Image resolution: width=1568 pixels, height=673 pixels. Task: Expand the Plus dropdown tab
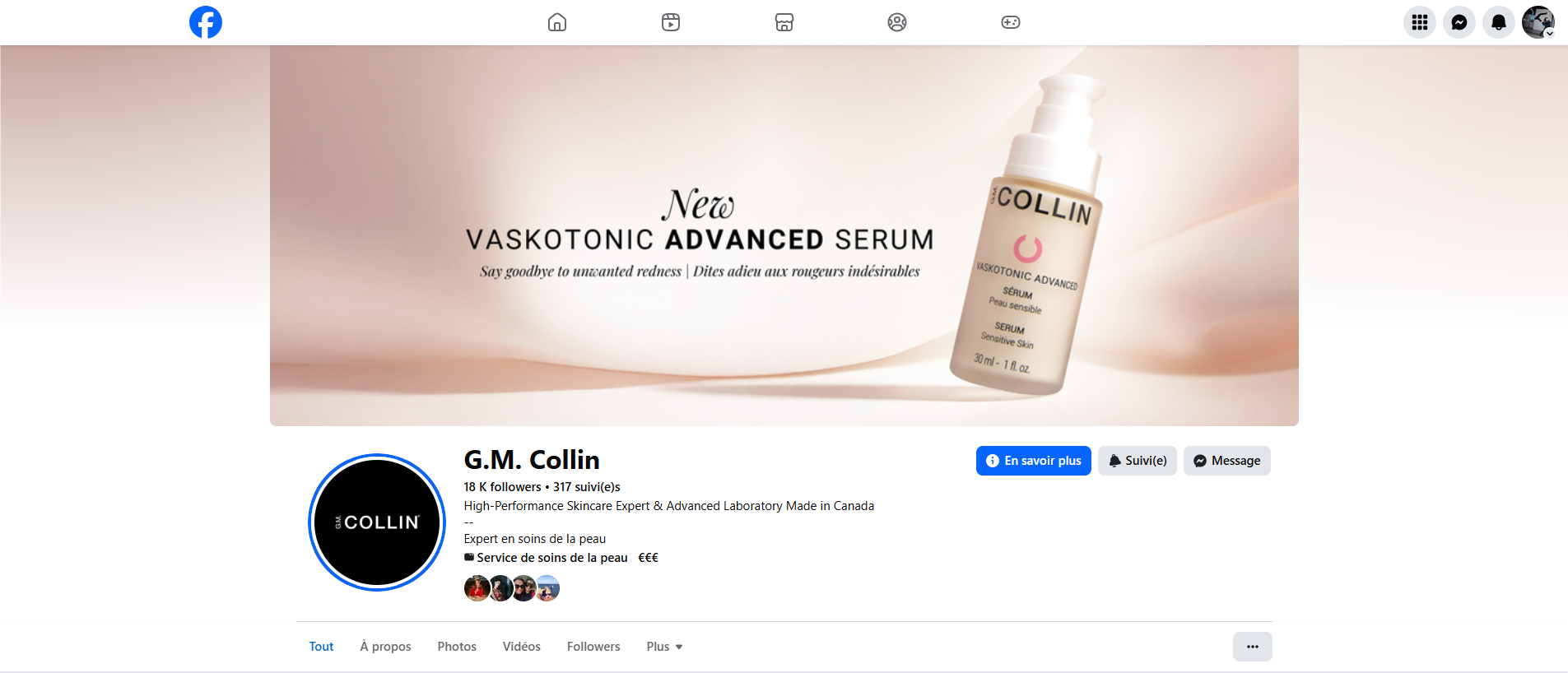[x=664, y=647]
